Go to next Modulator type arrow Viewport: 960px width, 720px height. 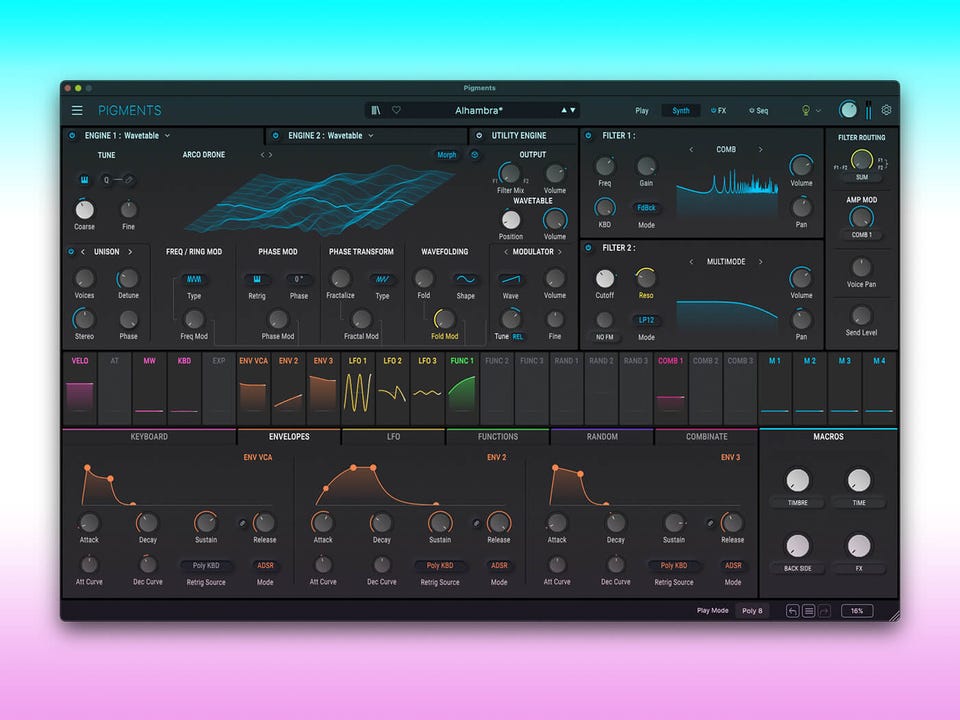560,252
